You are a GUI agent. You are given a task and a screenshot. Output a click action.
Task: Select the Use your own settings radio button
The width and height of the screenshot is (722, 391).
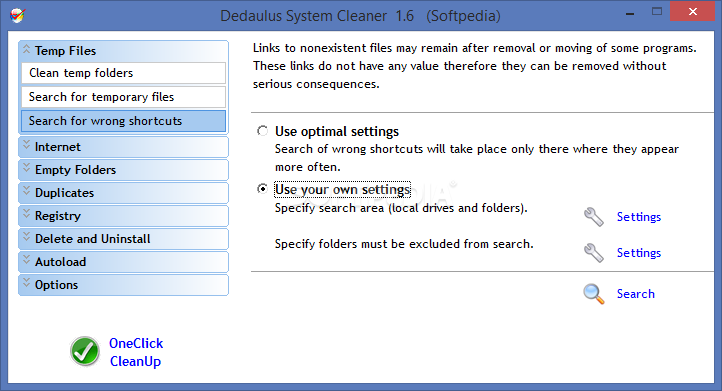pos(262,189)
